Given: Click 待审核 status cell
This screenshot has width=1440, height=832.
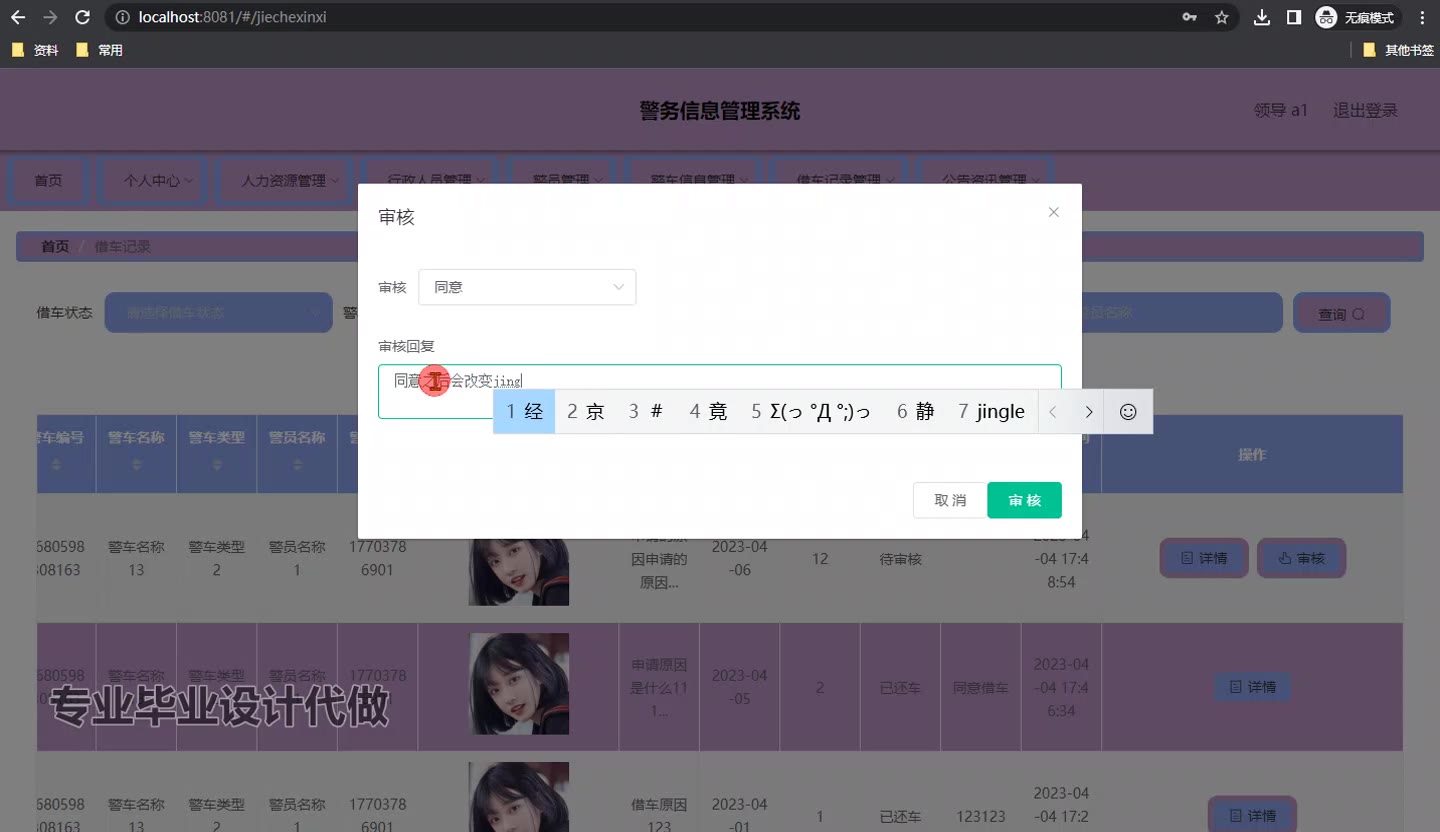Looking at the screenshot, I should pyautogui.click(x=900, y=559).
